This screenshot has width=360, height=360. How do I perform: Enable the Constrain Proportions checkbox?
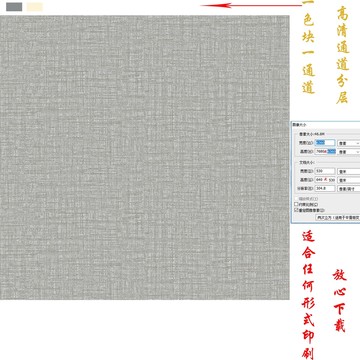[x=296, y=204]
